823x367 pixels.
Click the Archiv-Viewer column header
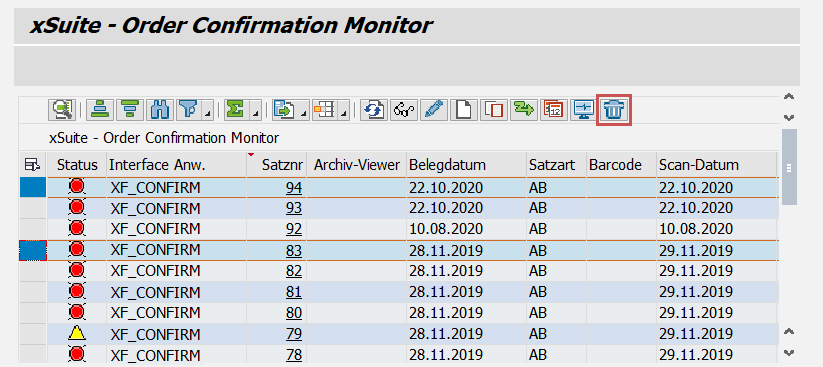(357, 165)
